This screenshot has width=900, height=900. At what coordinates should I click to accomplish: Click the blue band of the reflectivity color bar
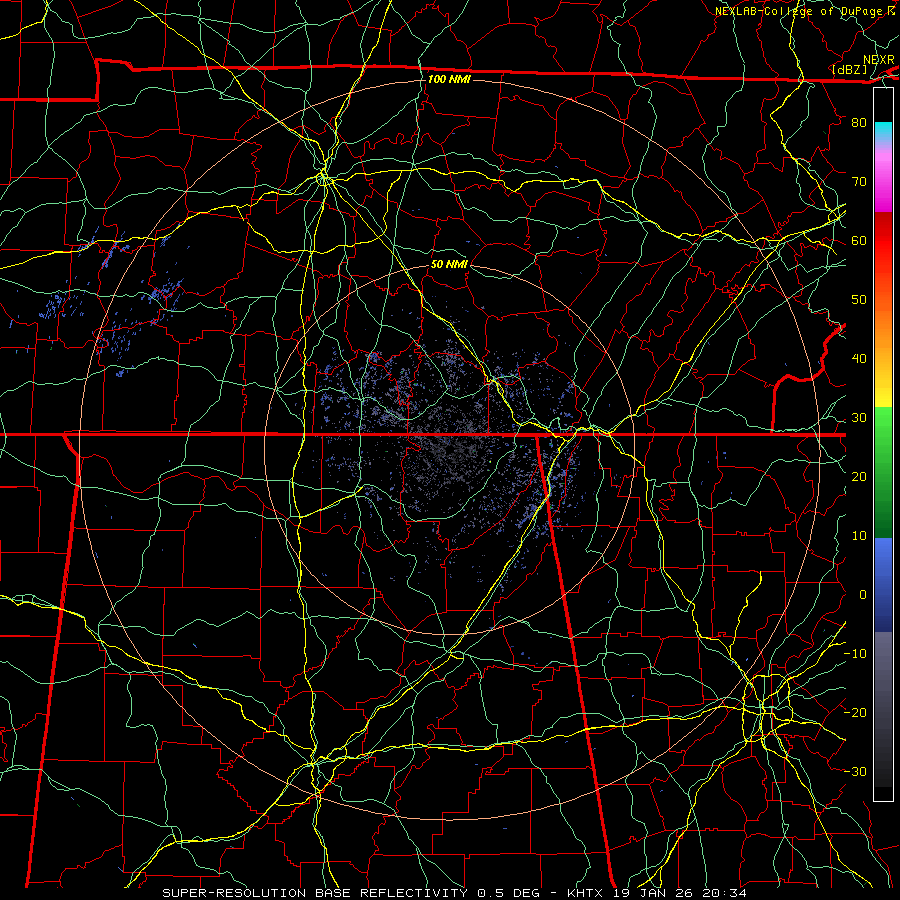coord(883,585)
